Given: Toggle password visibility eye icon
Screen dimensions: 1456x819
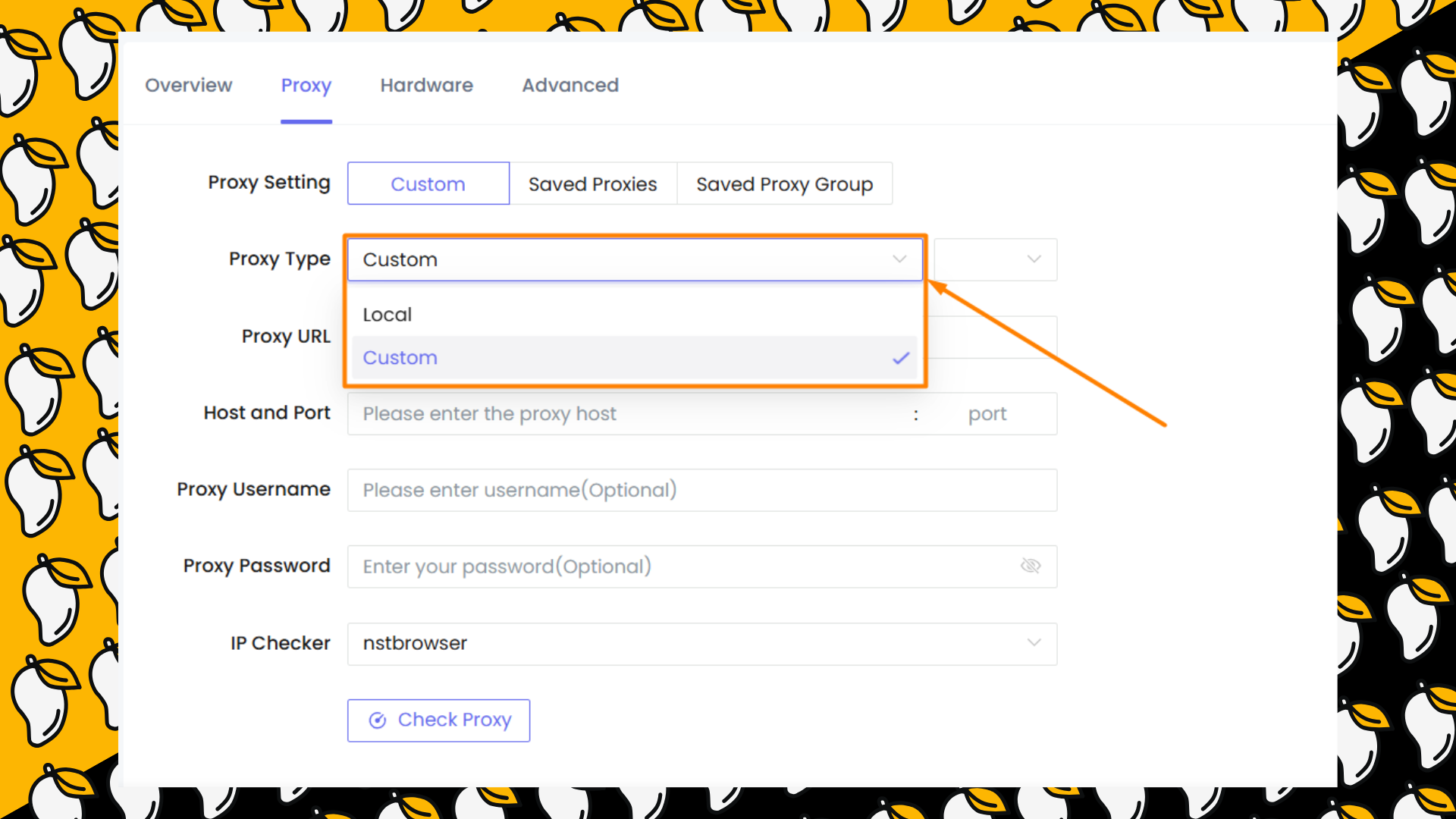Looking at the screenshot, I should pyautogui.click(x=1031, y=566).
